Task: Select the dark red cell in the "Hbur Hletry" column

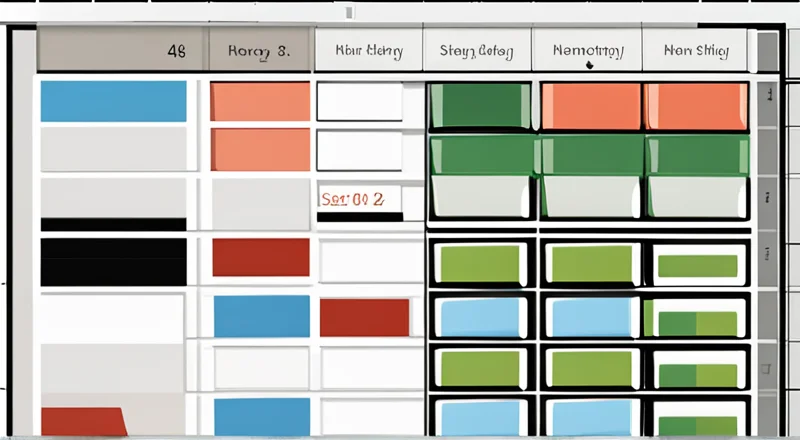Action: click(364, 318)
